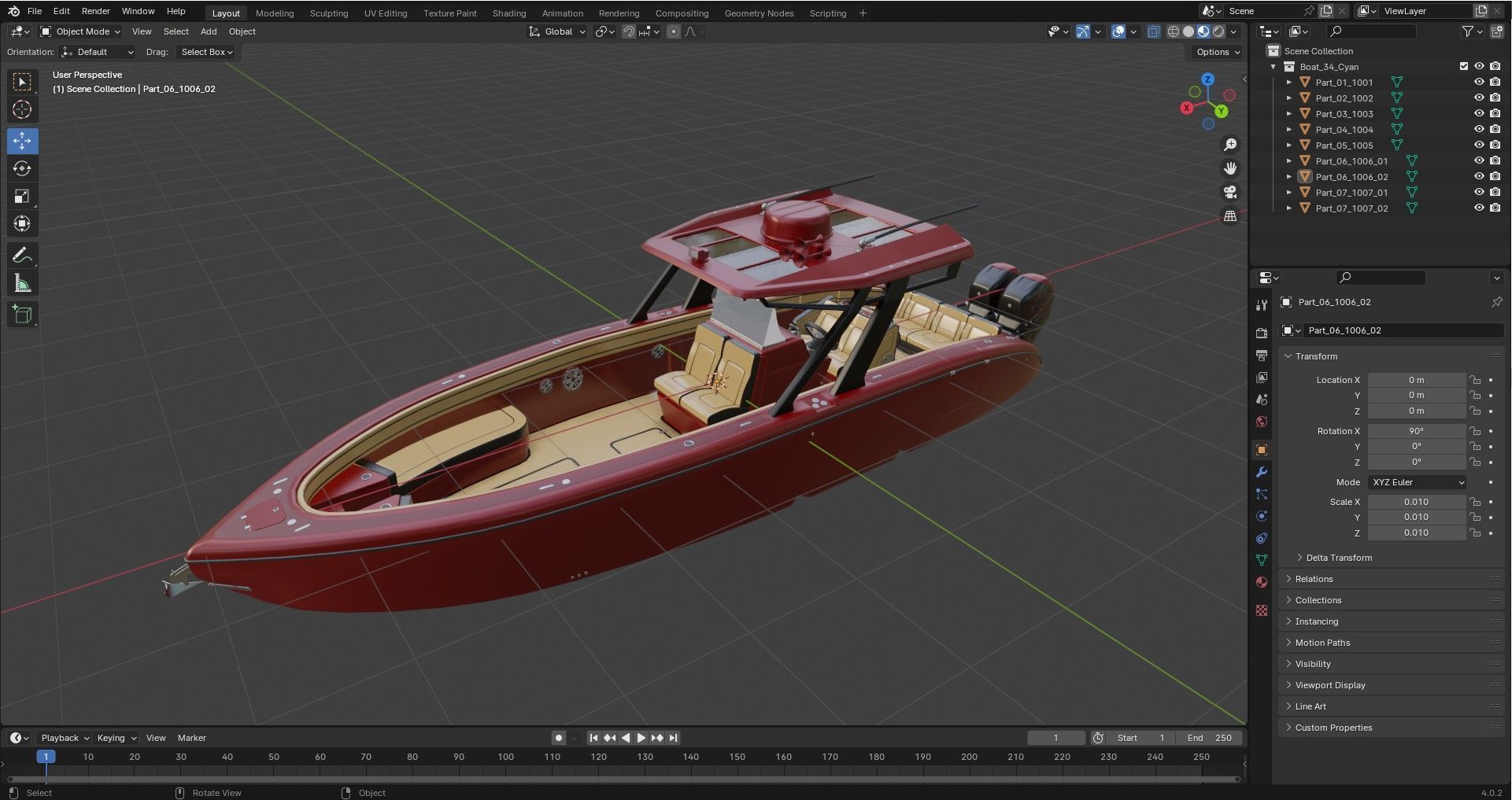This screenshot has height=800, width=1512.
Task: Disable rendering for Part_05_1005
Action: 1495,145
